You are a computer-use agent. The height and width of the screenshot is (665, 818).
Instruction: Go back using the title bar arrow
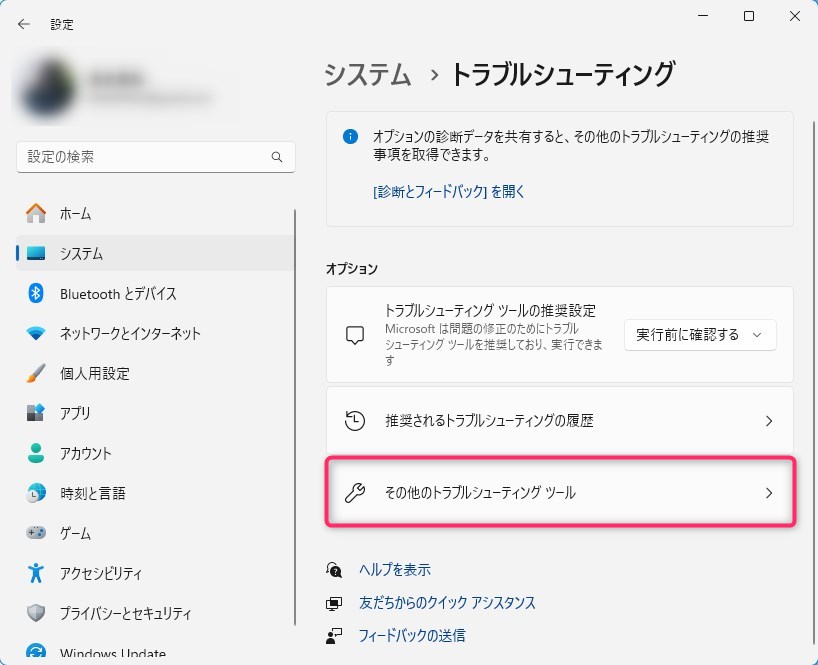[24, 24]
